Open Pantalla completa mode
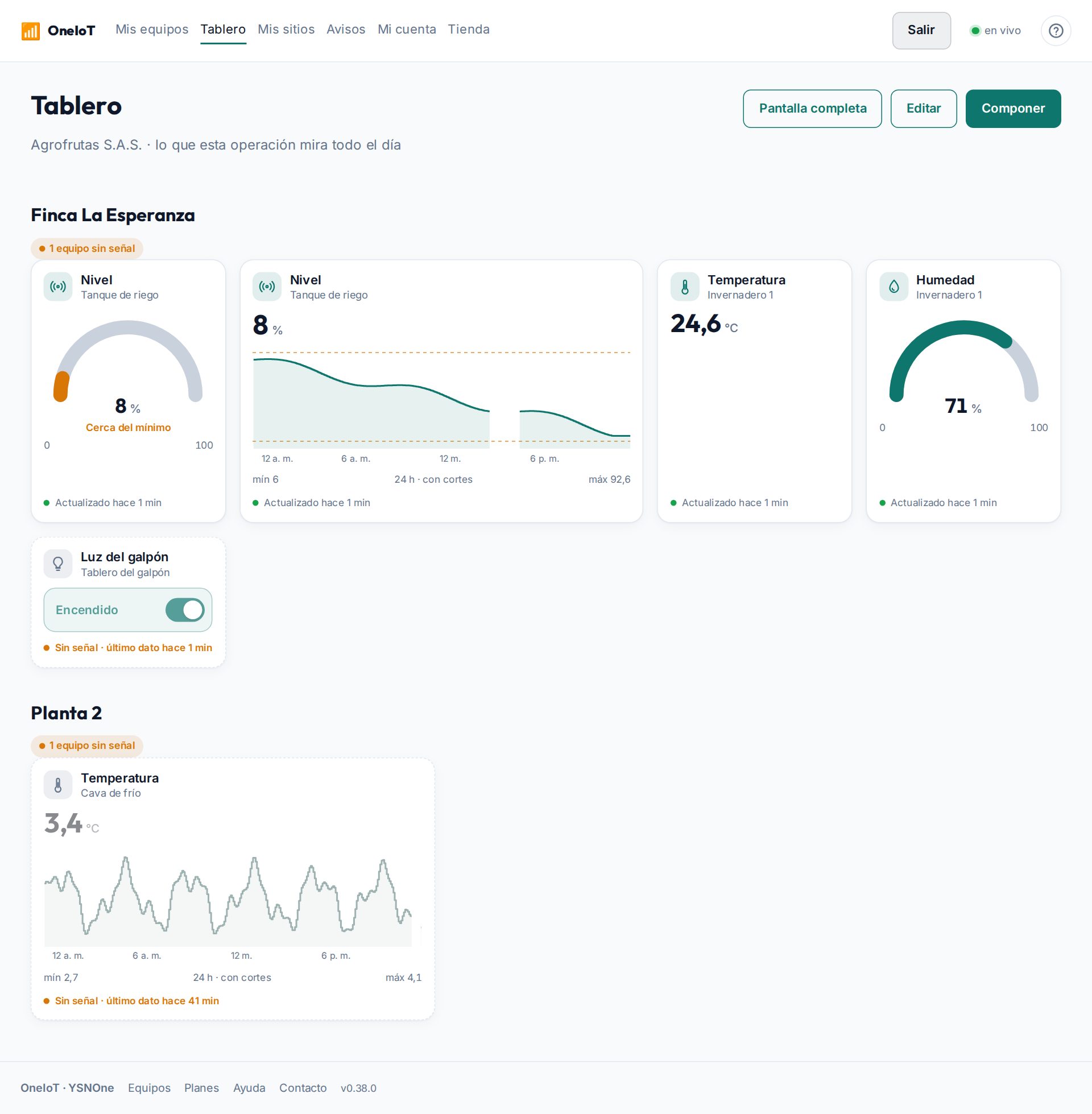This screenshot has width=1092, height=1114. pyautogui.click(x=812, y=109)
